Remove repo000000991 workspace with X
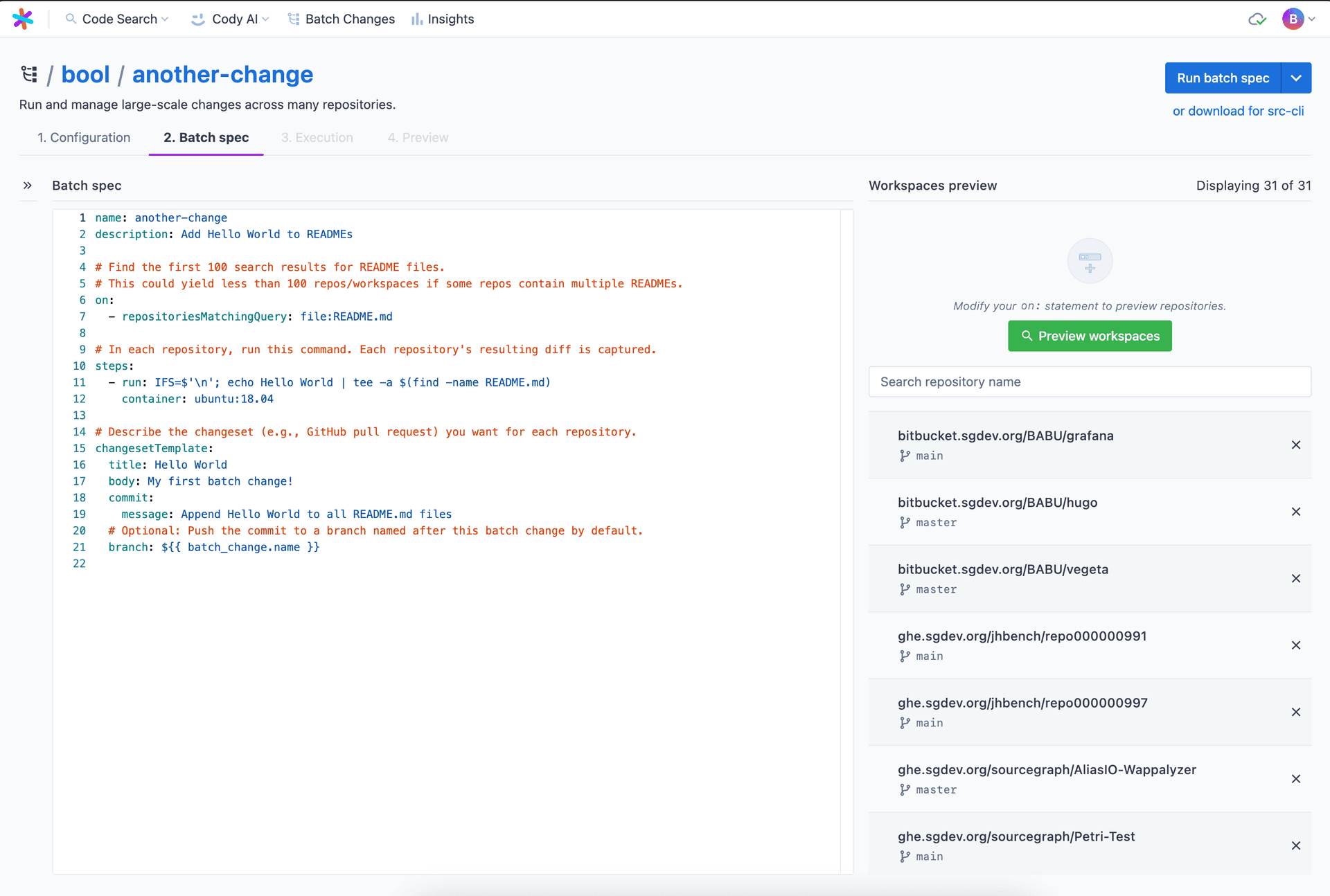Viewport: 1330px width, 896px height. click(x=1295, y=645)
